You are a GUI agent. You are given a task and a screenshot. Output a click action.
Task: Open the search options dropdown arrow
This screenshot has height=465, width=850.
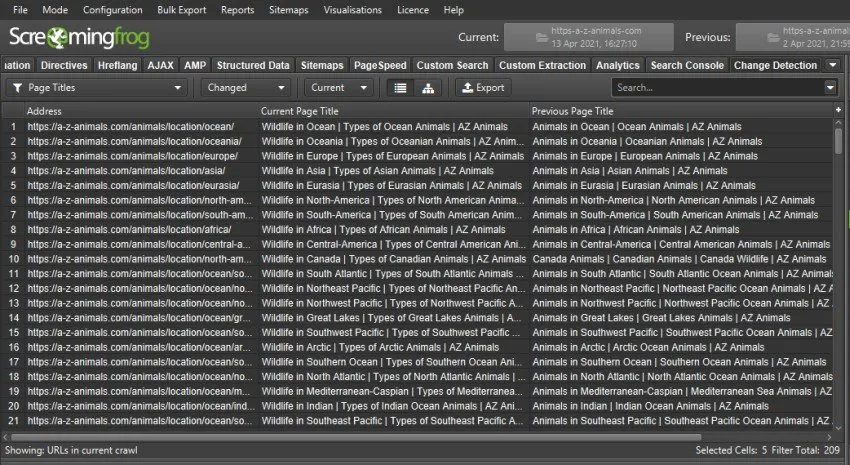tap(830, 88)
